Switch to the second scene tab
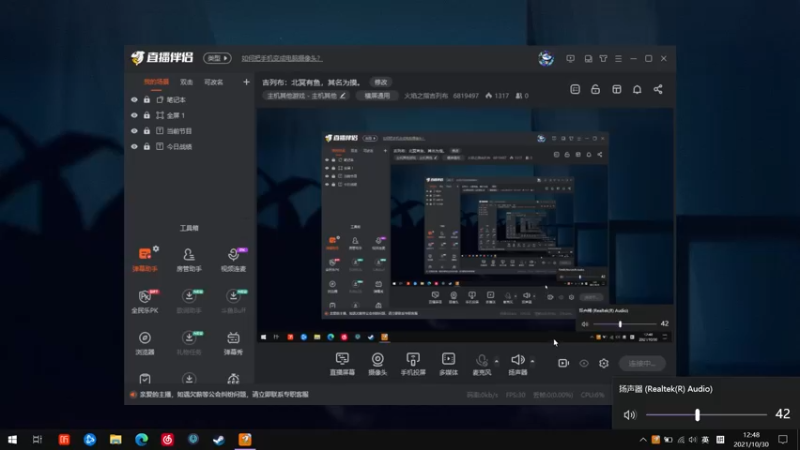The image size is (800, 450). point(186,82)
